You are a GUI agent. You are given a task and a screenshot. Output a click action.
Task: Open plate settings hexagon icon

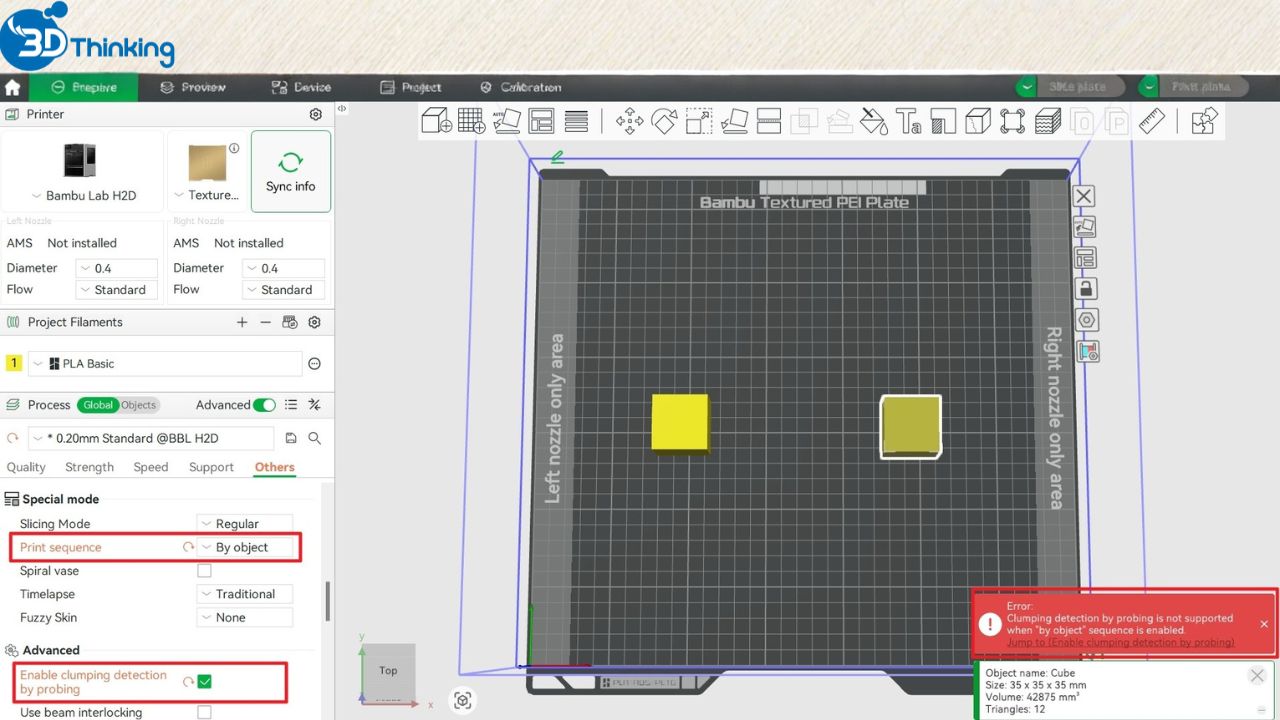pyautogui.click(x=1085, y=320)
